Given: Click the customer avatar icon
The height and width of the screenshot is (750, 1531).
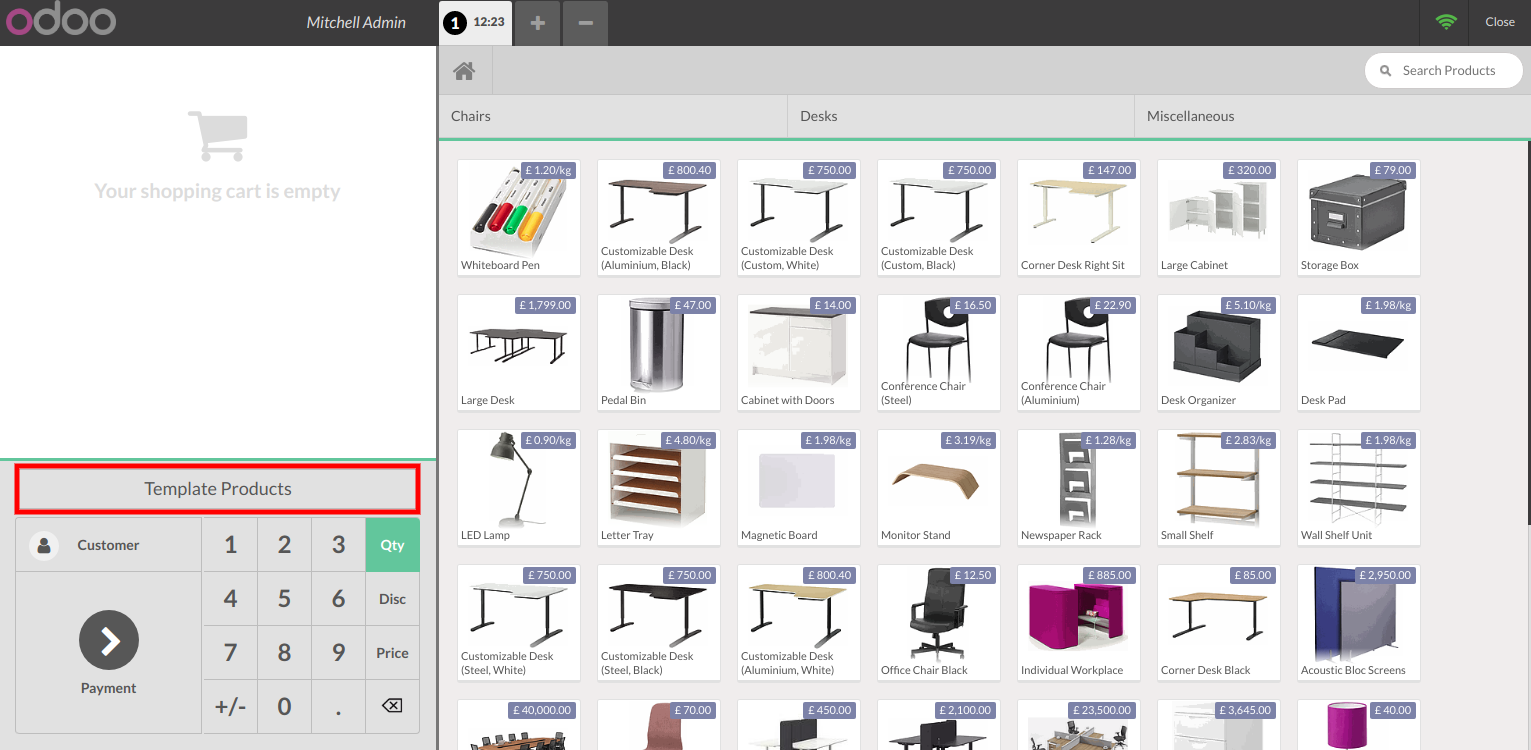Looking at the screenshot, I should tap(44, 545).
